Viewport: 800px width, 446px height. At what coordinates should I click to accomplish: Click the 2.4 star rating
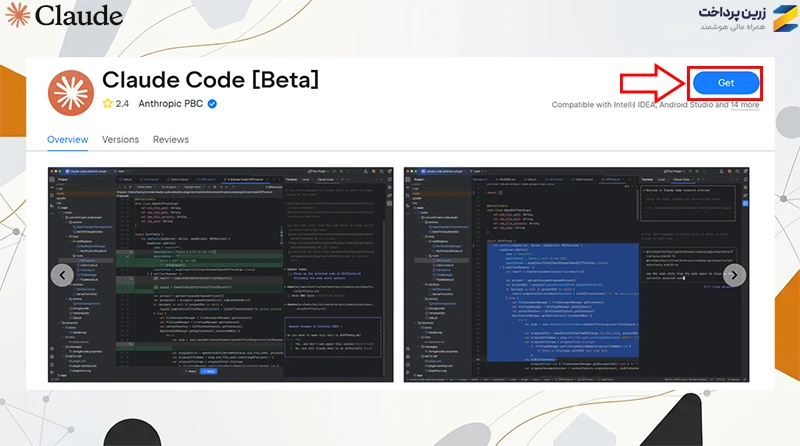click(x=116, y=104)
